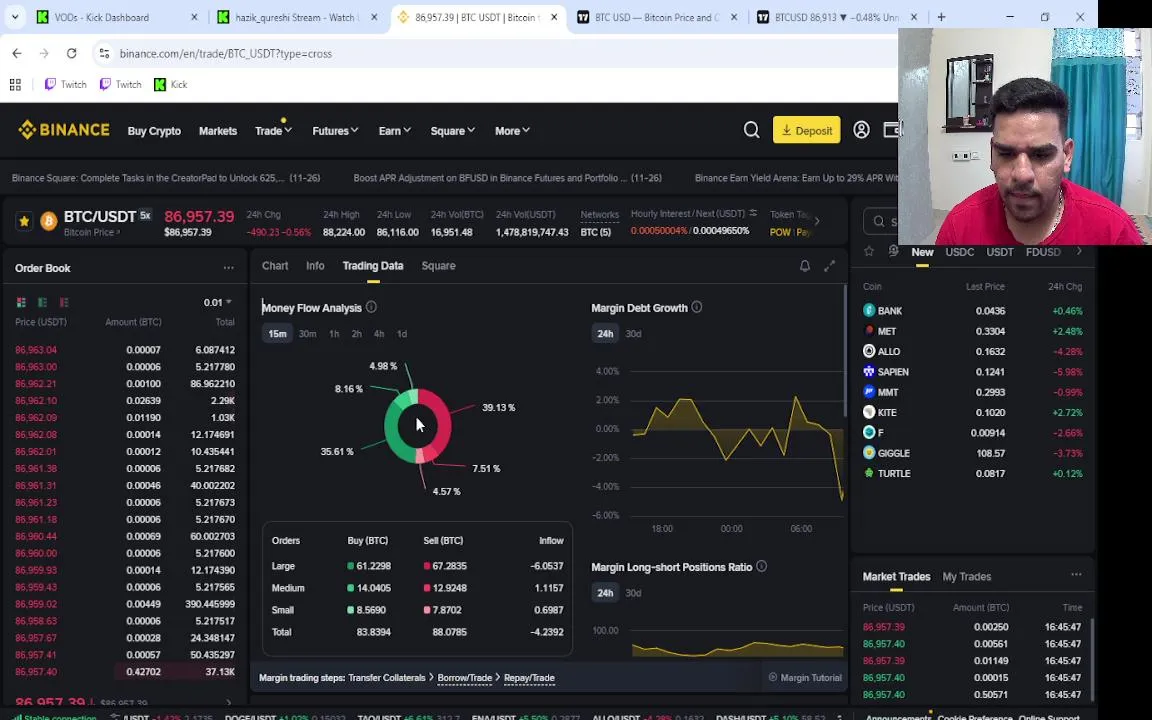This screenshot has width=1152, height=720.
Task: Select 24h for Margin Long-short Ratio
Action: (605, 593)
